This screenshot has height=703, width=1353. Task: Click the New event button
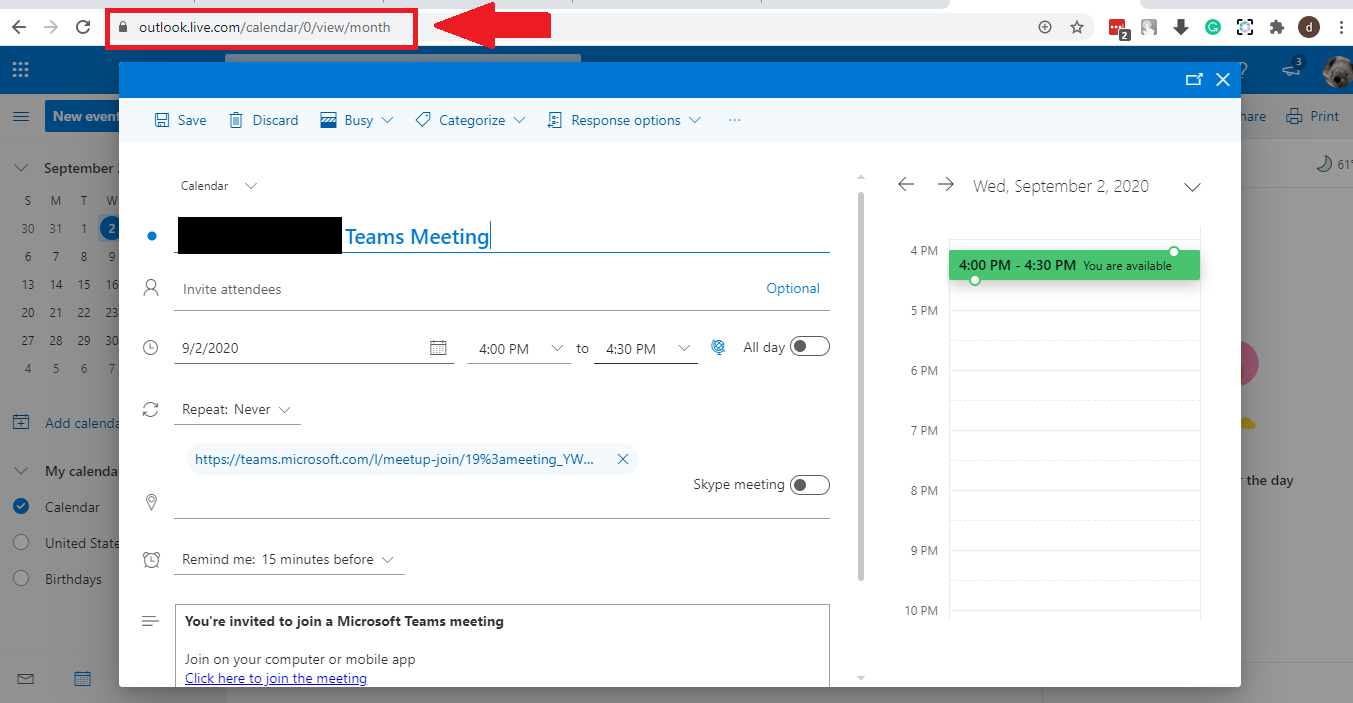pos(82,116)
